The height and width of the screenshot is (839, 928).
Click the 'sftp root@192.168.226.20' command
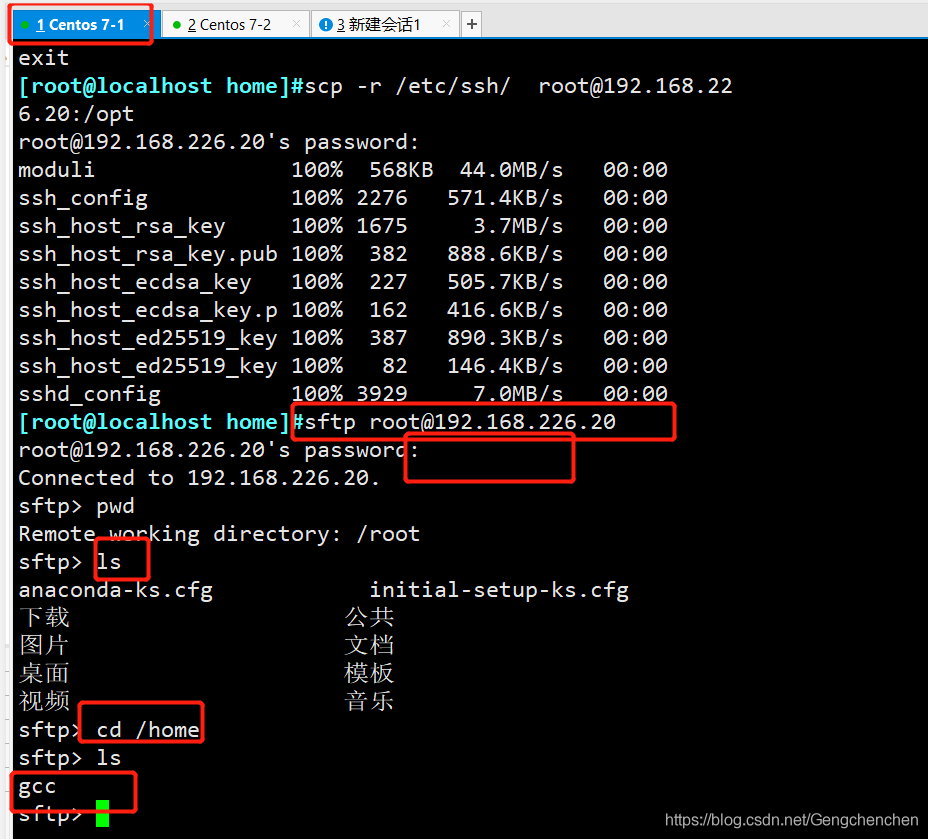coord(460,422)
